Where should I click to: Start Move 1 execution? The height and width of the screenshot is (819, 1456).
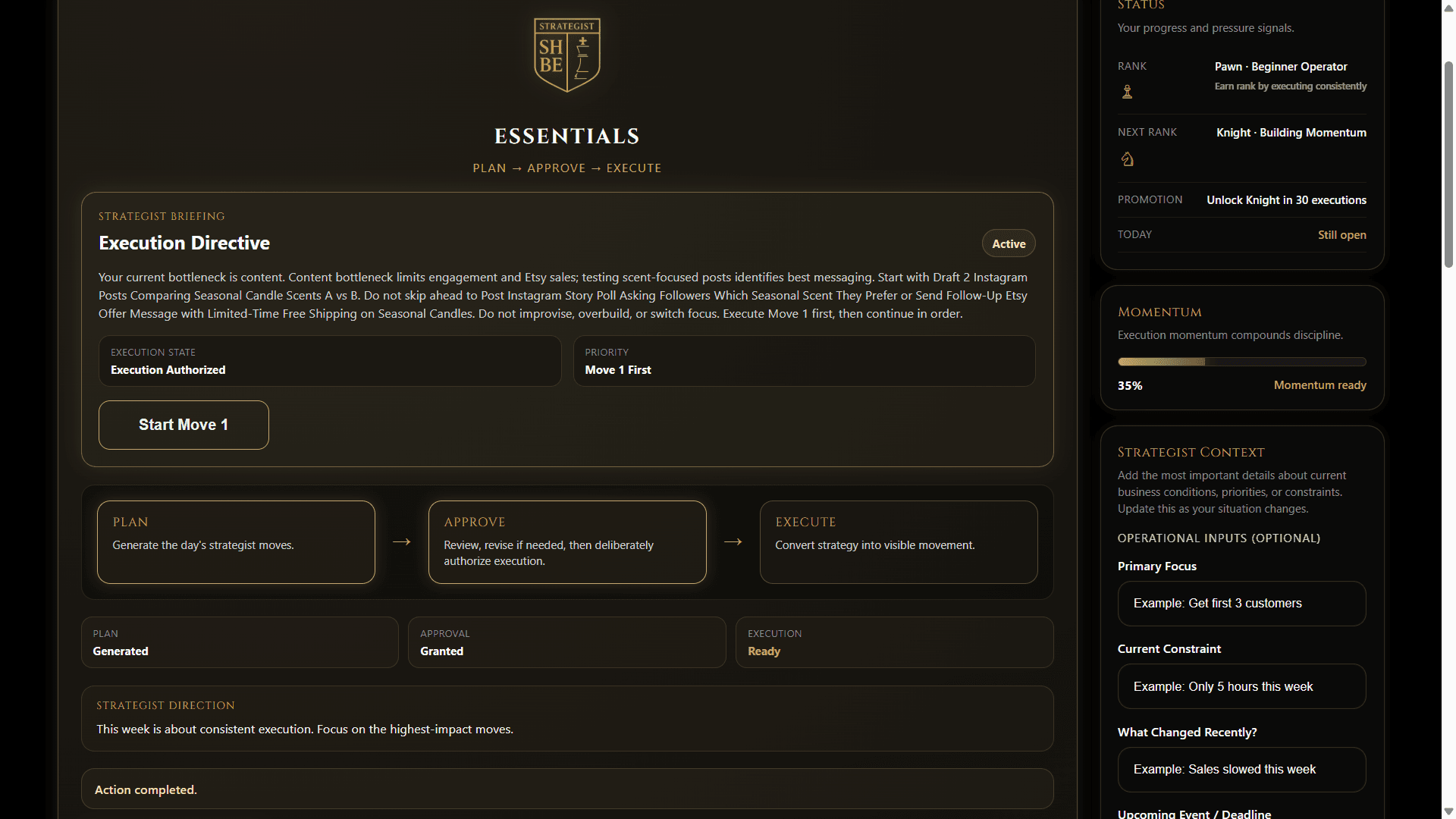[184, 425]
